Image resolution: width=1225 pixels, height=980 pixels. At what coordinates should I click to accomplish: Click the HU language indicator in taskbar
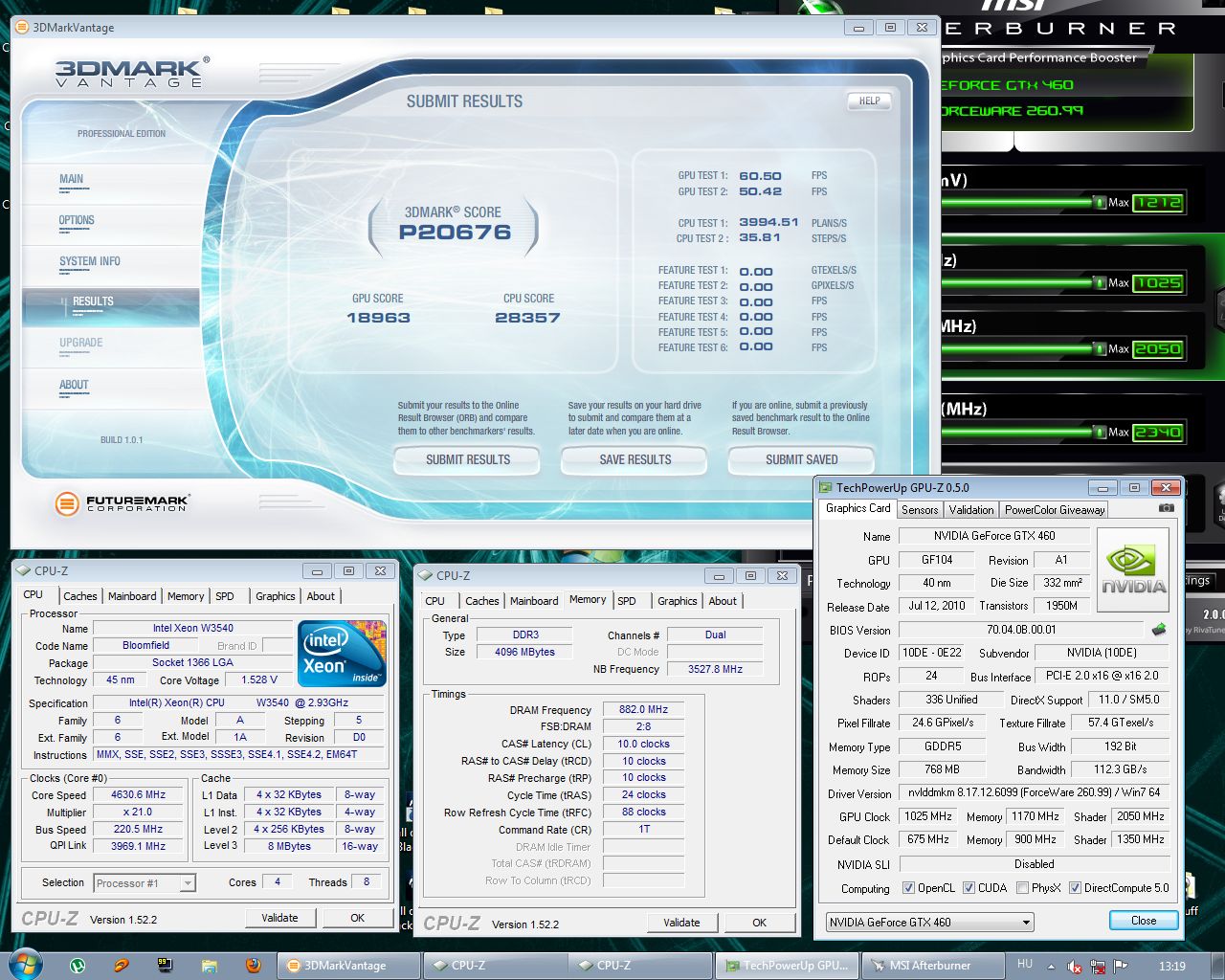point(1025,965)
